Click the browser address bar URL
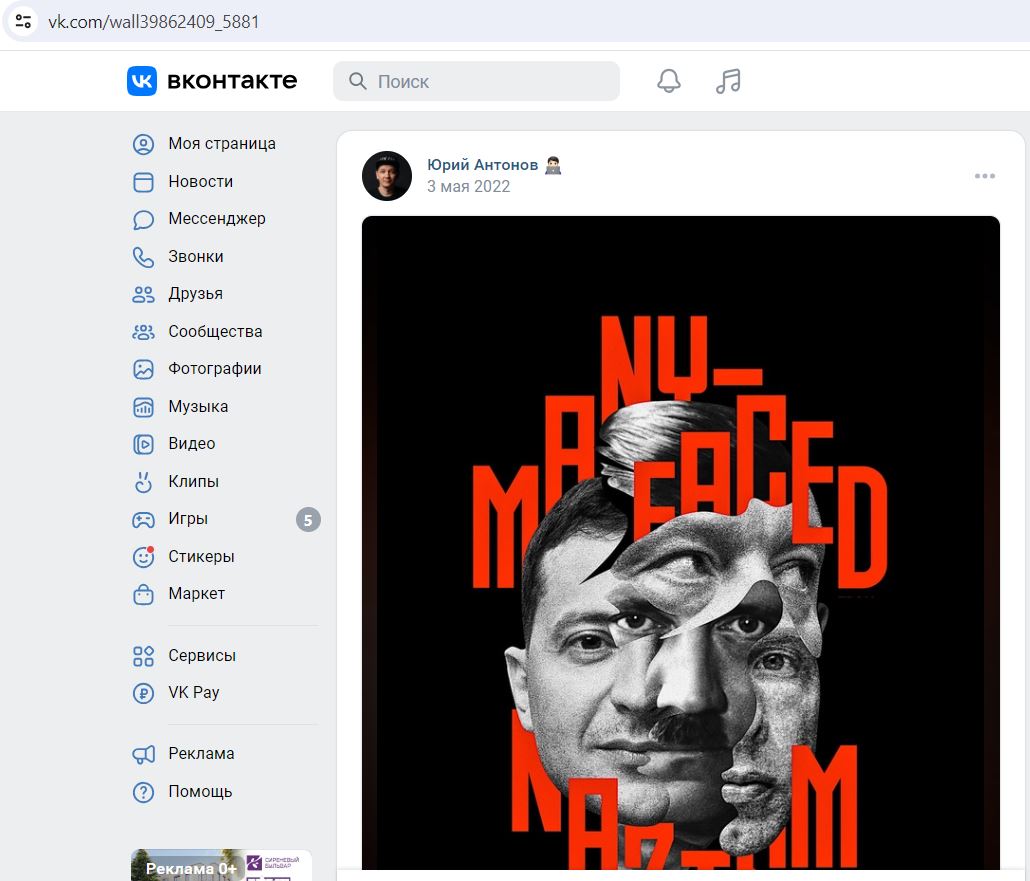Screen dimensions: 1030x881 (x=154, y=22)
